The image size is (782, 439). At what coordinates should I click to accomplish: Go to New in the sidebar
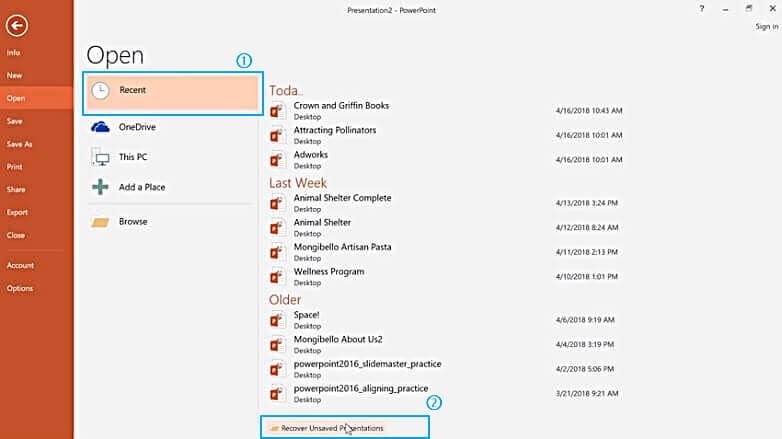(14, 75)
